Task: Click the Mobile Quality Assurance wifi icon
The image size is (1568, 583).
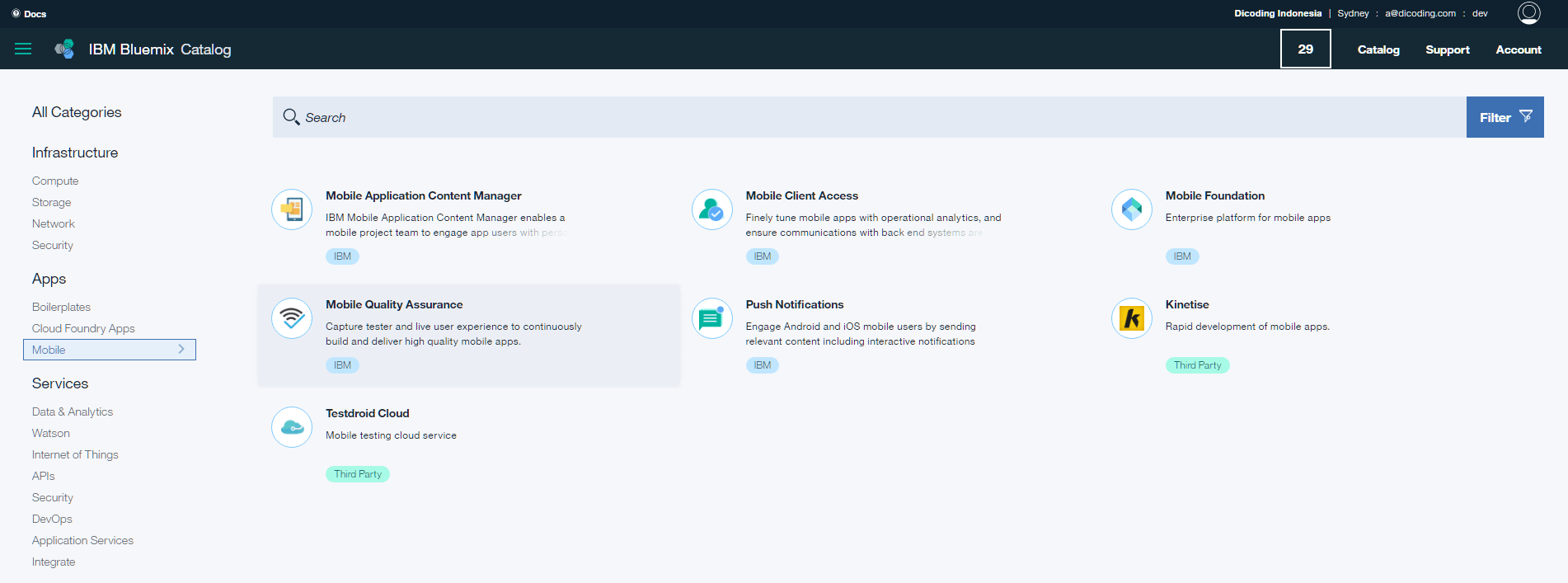Action: pos(292,318)
